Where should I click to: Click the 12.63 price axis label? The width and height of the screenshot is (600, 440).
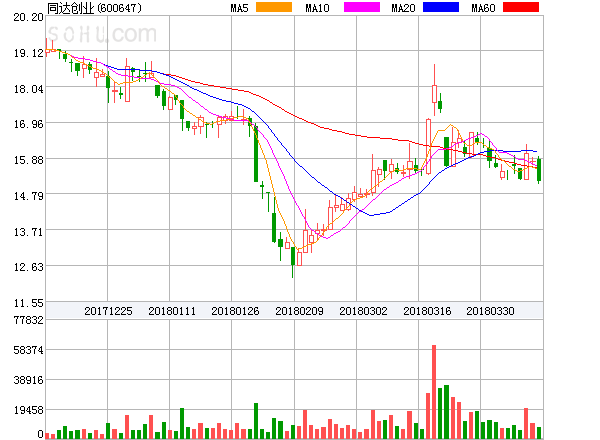(x=28, y=267)
